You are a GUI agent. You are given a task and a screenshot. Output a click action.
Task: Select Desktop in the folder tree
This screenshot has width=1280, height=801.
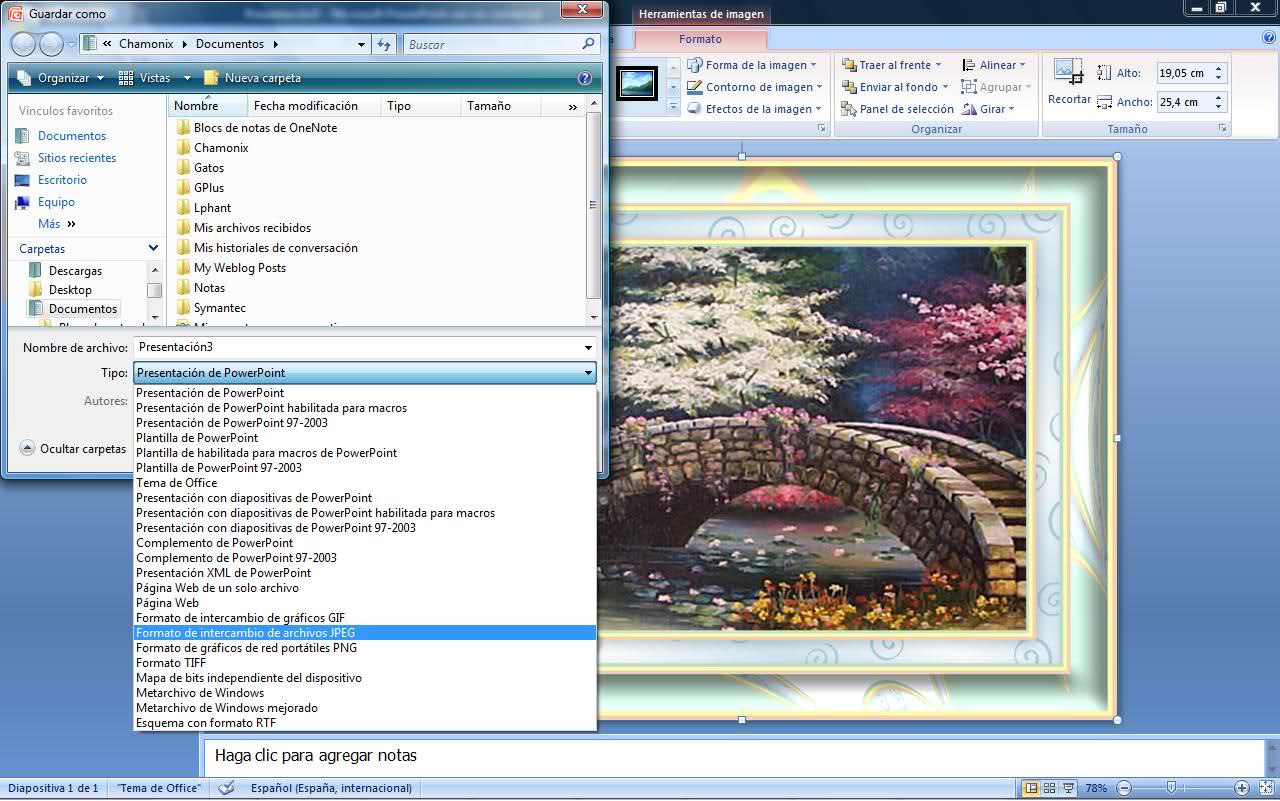(x=70, y=290)
